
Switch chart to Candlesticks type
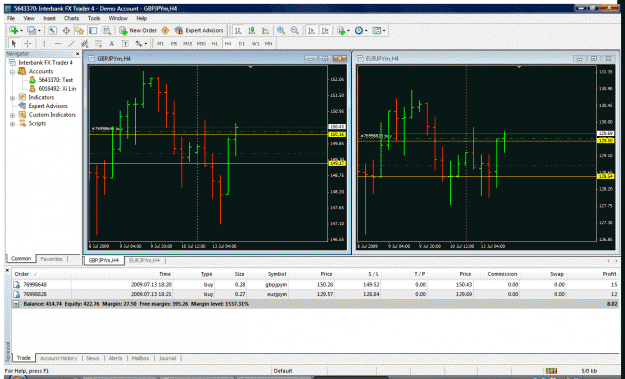252,30
